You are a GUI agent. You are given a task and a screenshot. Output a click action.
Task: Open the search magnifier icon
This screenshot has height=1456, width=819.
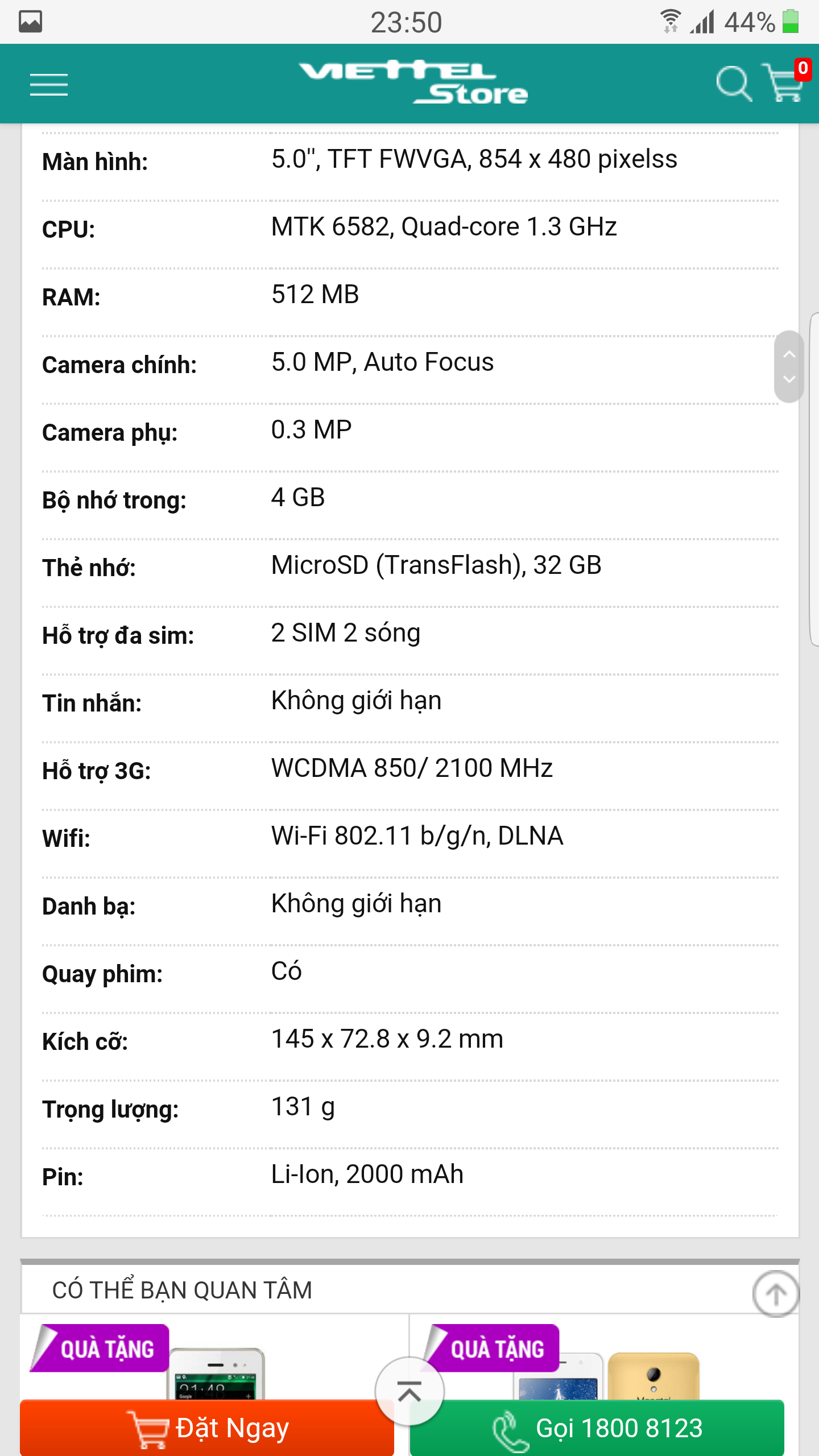(x=734, y=84)
